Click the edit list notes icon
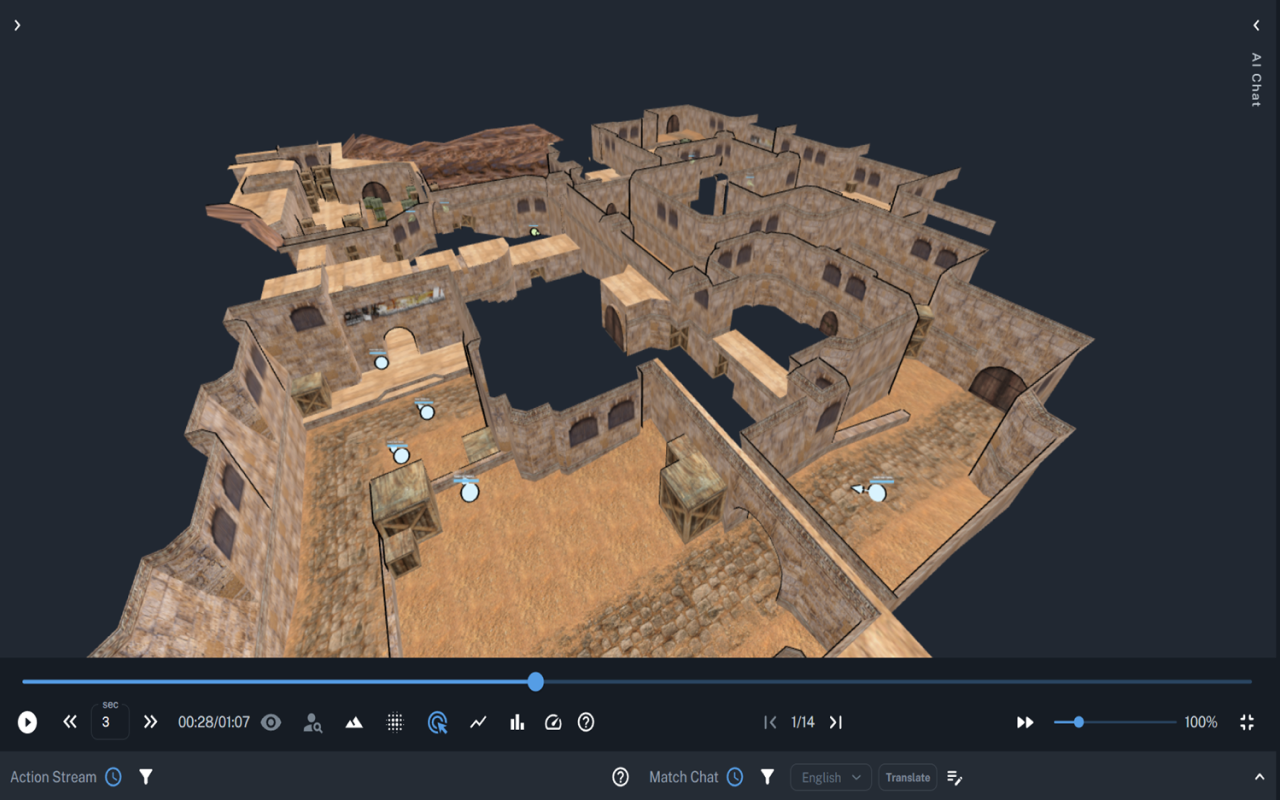This screenshot has width=1280, height=800. coord(955,777)
